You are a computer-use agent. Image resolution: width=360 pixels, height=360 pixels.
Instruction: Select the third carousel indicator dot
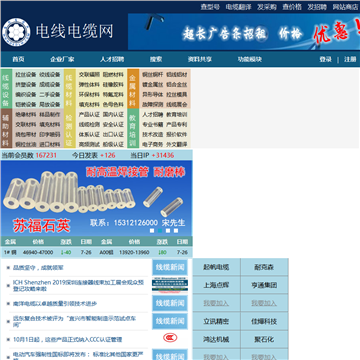(168, 230)
